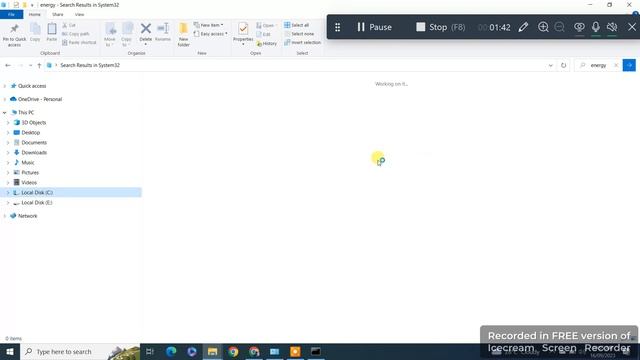Pause the Icecream screen recording
Screen dimensions: 640x360
[374, 27]
